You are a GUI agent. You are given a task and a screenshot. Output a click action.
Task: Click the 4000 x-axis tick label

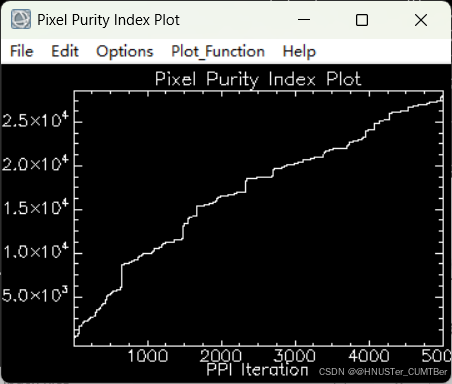(369, 356)
